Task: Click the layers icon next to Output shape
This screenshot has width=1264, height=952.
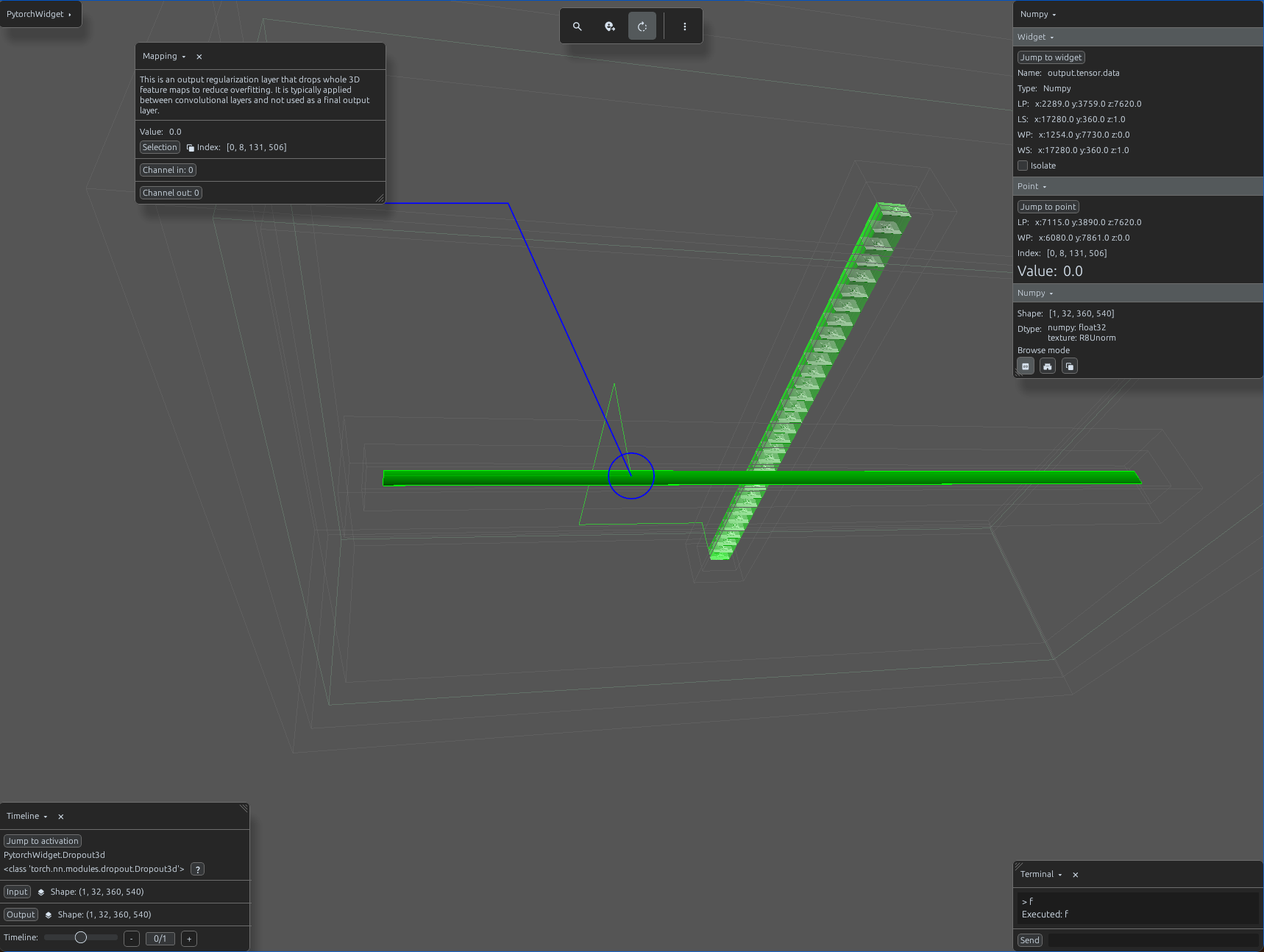Action: tap(49, 915)
